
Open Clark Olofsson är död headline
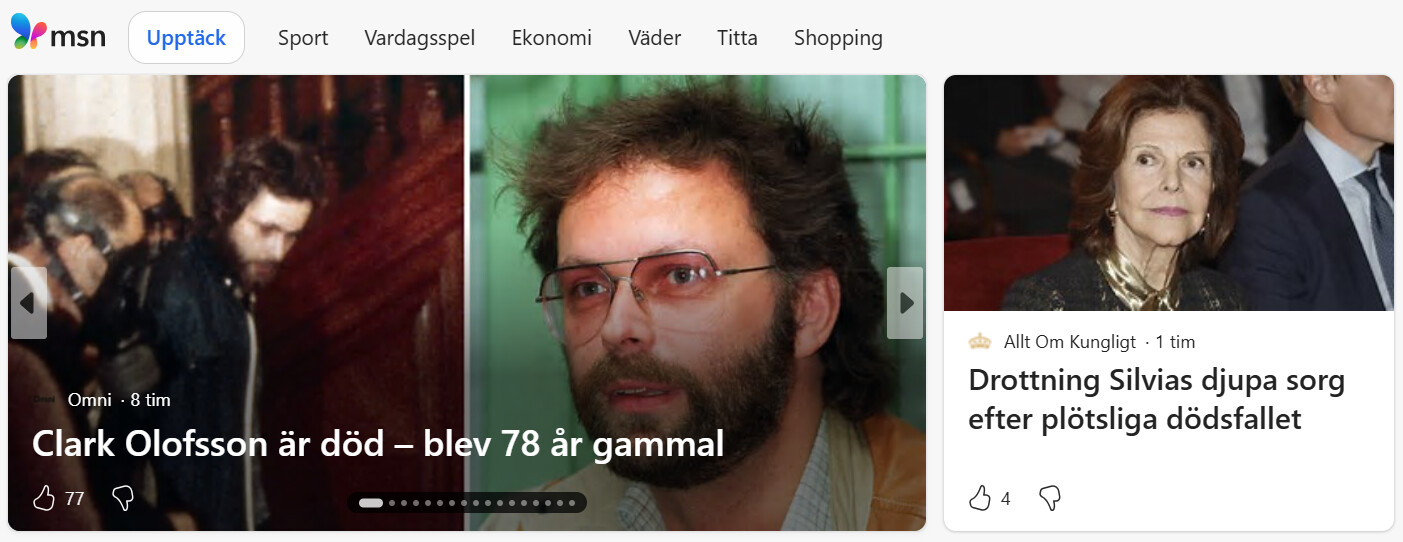pyautogui.click(x=378, y=444)
